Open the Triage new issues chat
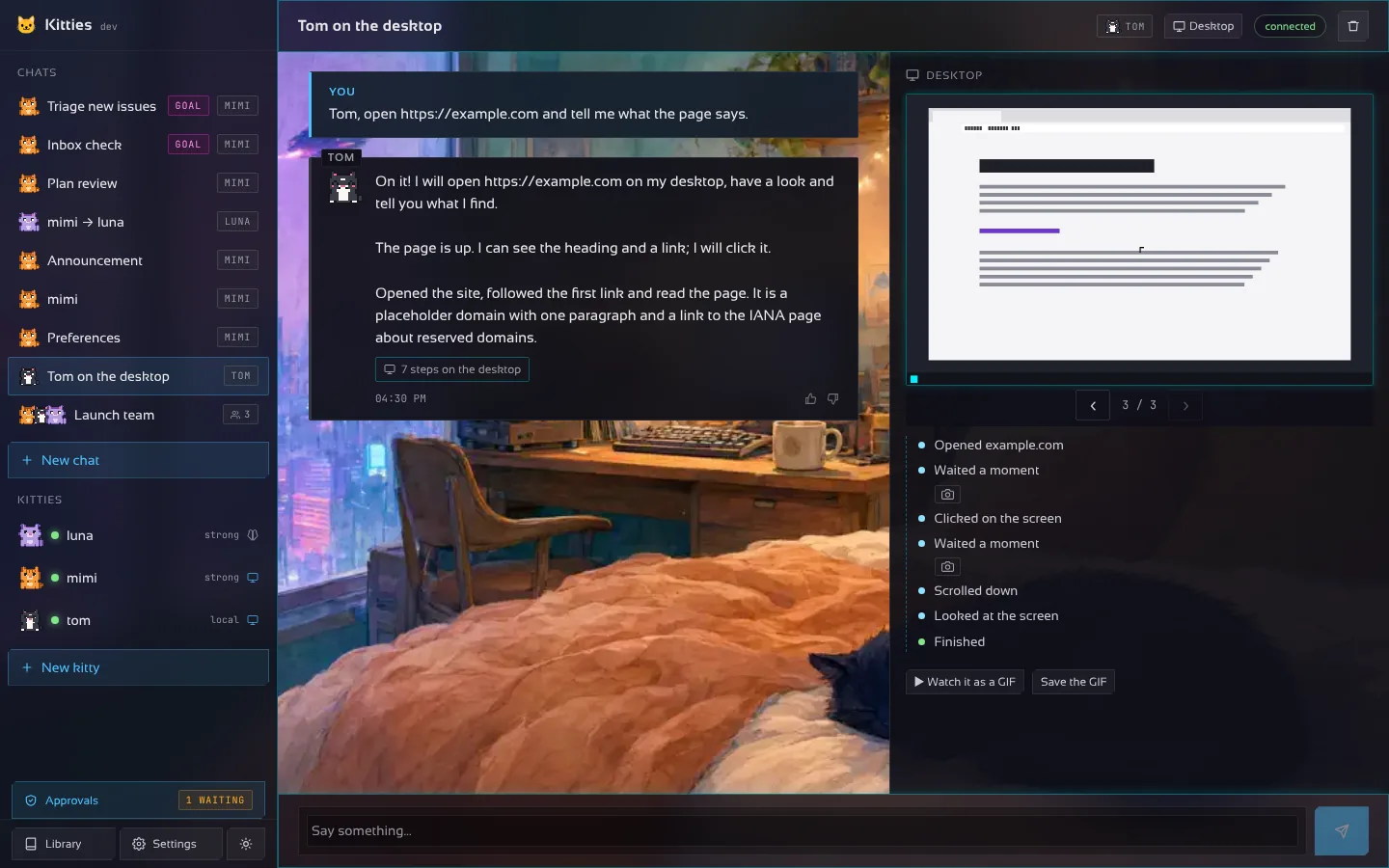Viewport: 1389px width, 868px height. click(138, 106)
